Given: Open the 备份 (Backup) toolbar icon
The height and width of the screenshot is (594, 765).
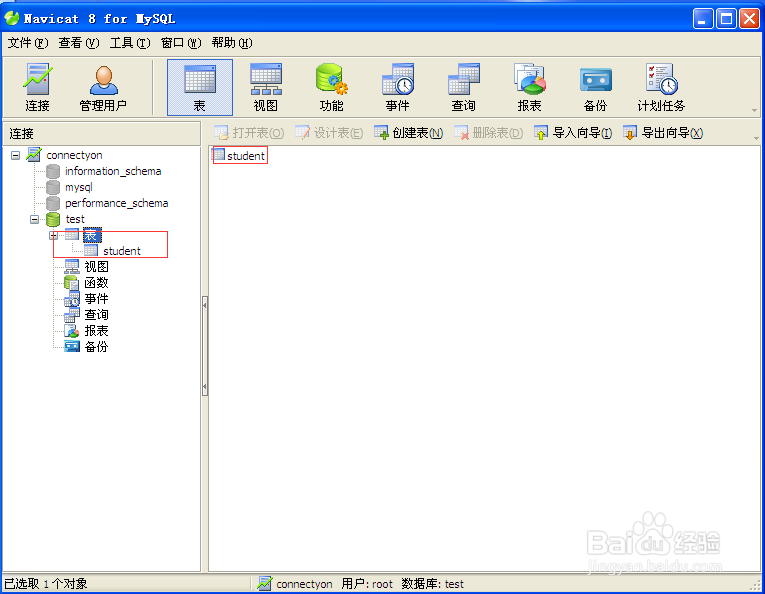Looking at the screenshot, I should (x=595, y=88).
